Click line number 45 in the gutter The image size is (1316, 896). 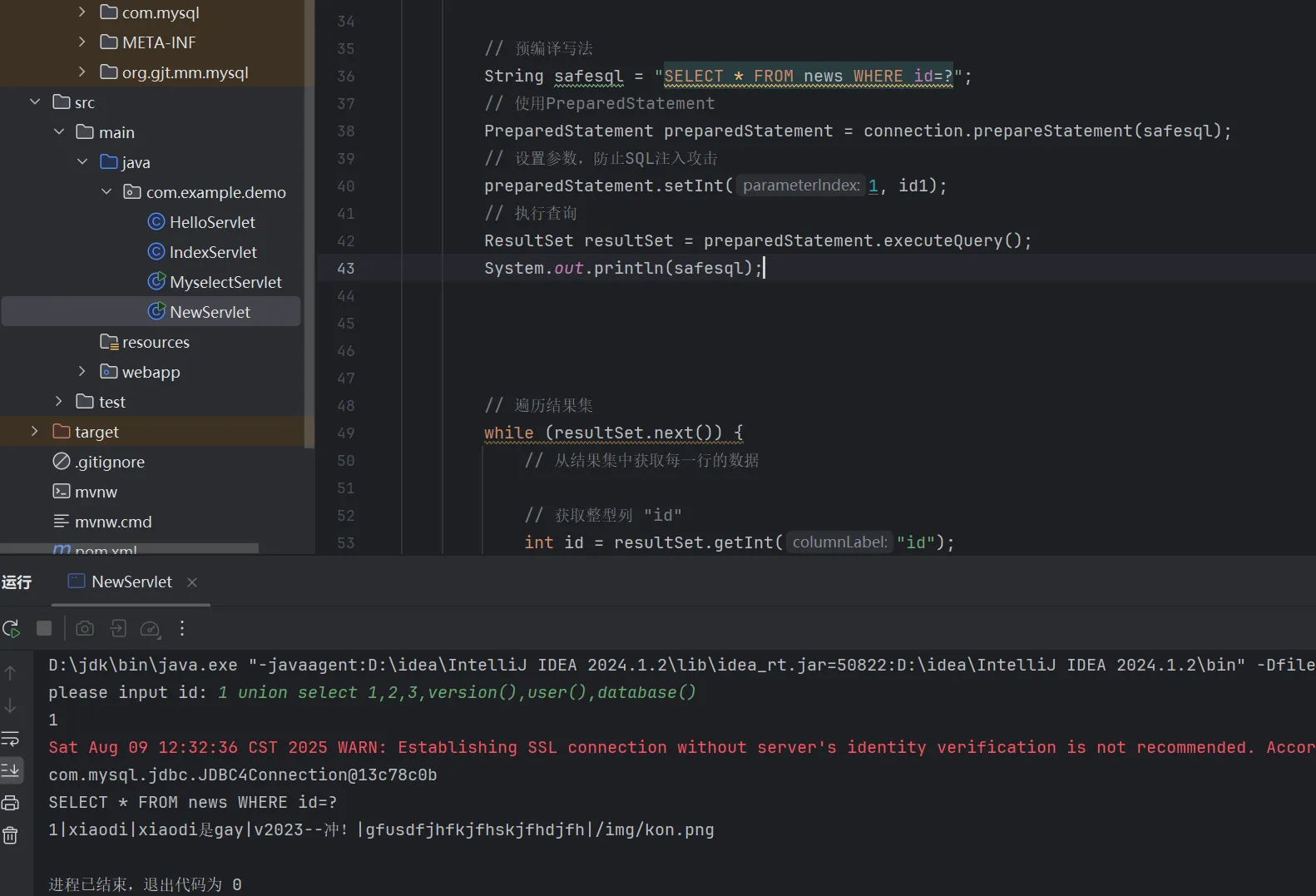point(345,324)
